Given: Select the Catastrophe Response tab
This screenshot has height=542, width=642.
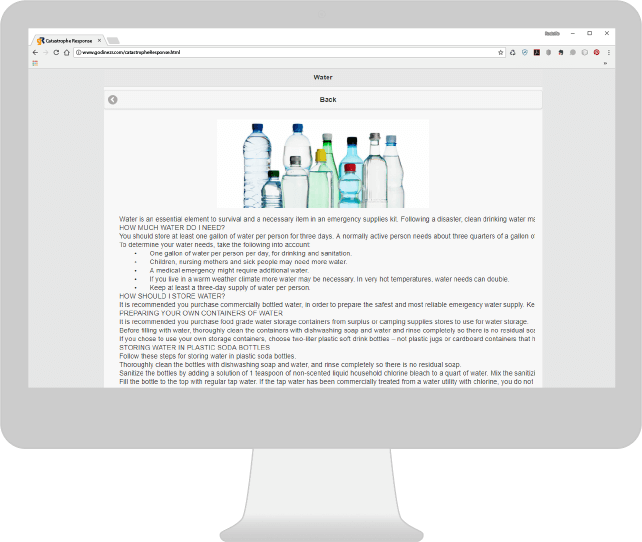Looking at the screenshot, I should [x=68, y=41].
